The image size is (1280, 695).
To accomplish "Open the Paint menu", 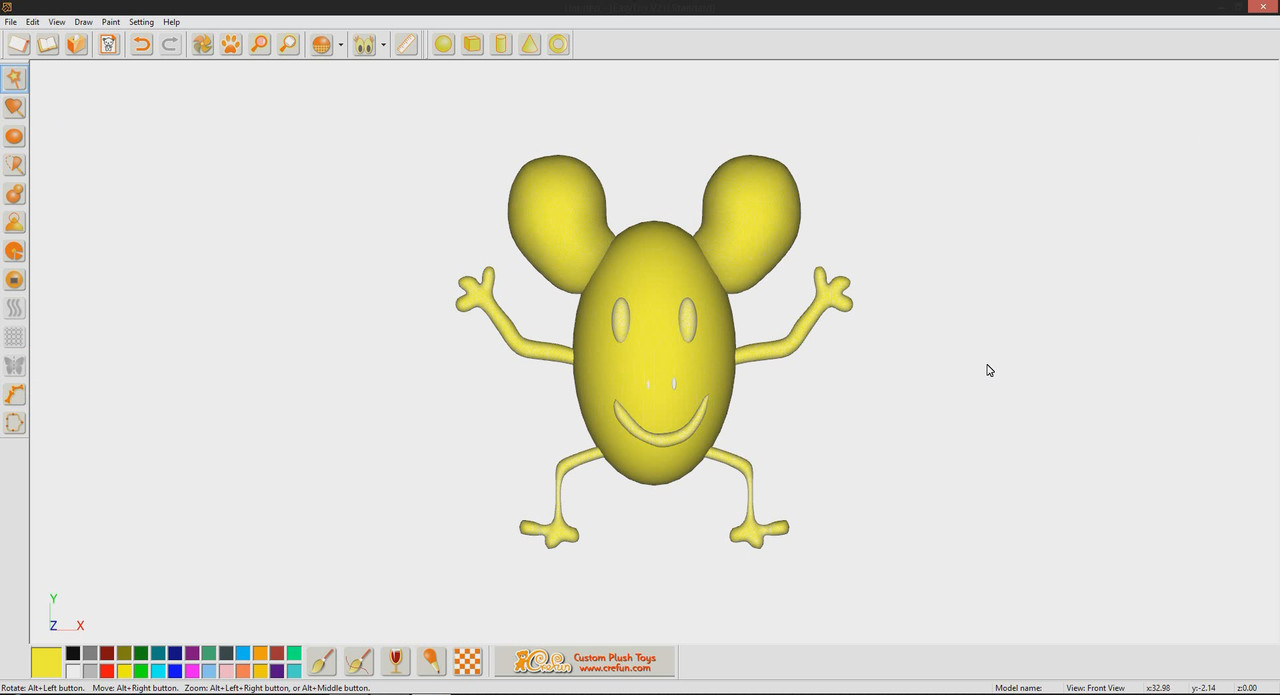I will [111, 22].
